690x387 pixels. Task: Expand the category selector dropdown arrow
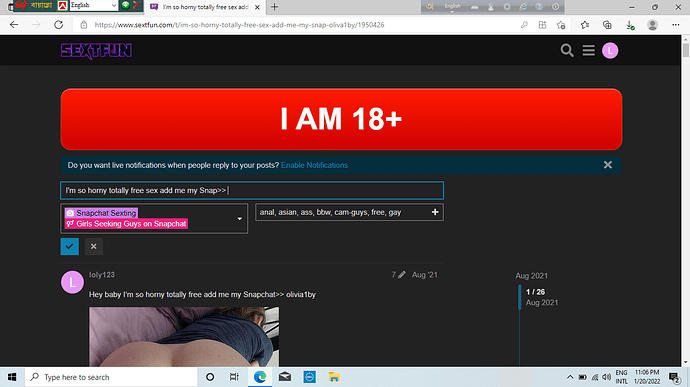click(x=239, y=219)
